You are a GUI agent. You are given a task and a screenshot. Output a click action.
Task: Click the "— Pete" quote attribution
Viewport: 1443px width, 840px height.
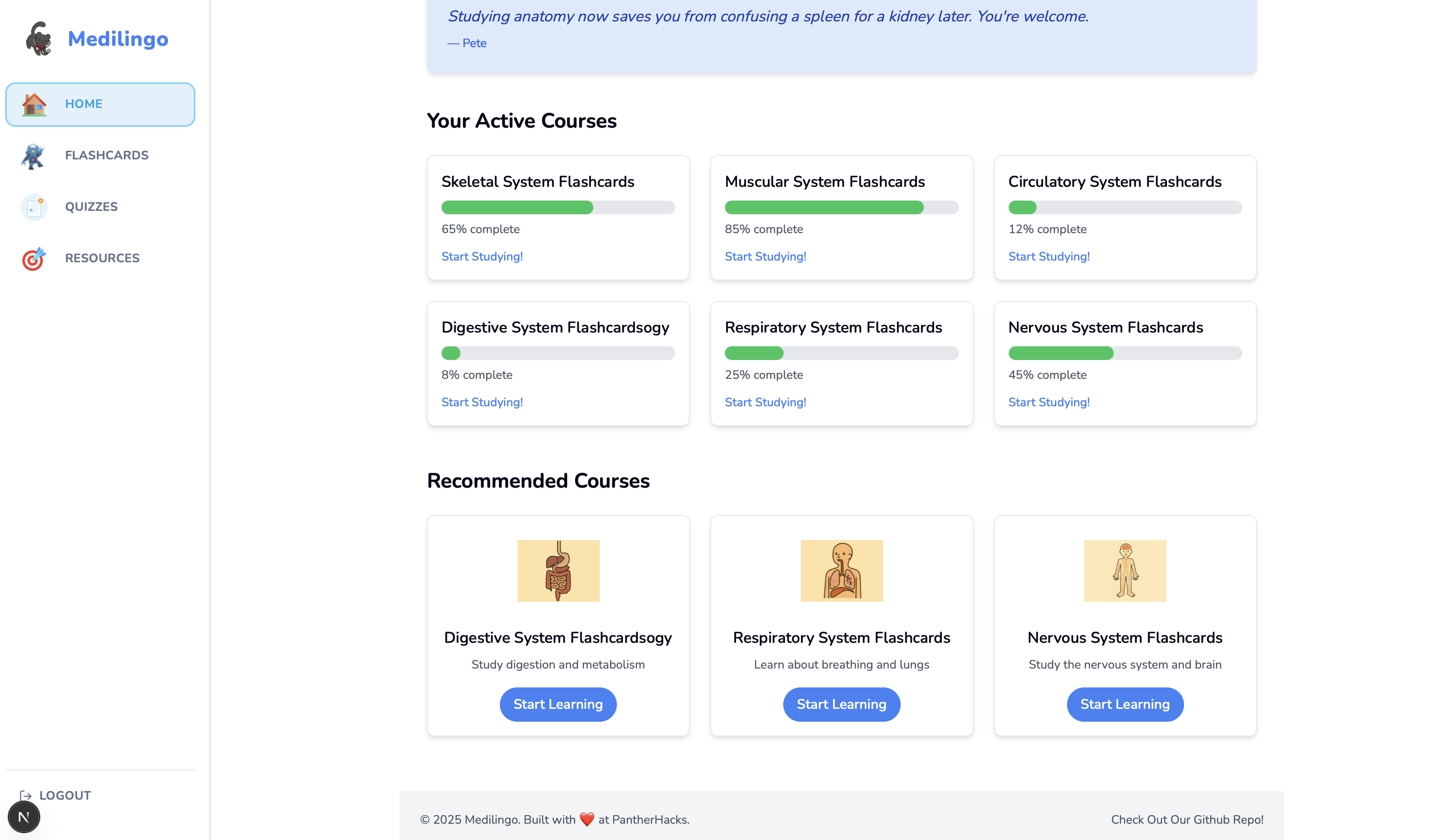(x=467, y=43)
